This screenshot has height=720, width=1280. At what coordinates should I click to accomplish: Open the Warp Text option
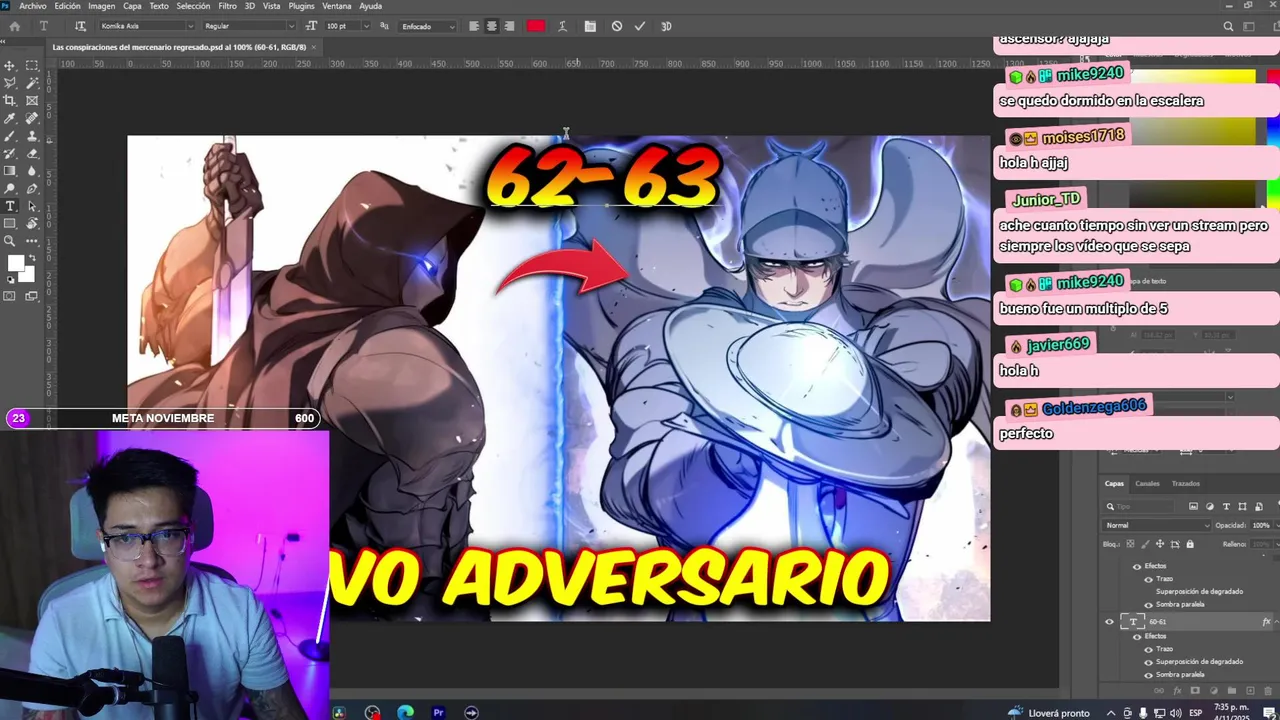coord(565,26)
